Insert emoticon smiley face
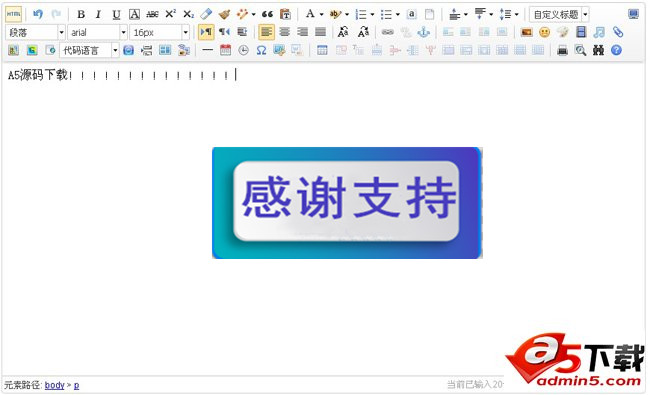The height and width of the screenshot is (395, 650). (544, 32)
